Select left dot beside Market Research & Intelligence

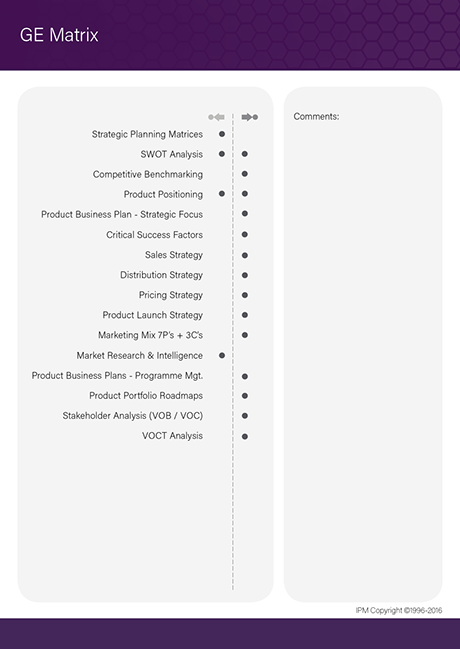click(x=222, y=356)
